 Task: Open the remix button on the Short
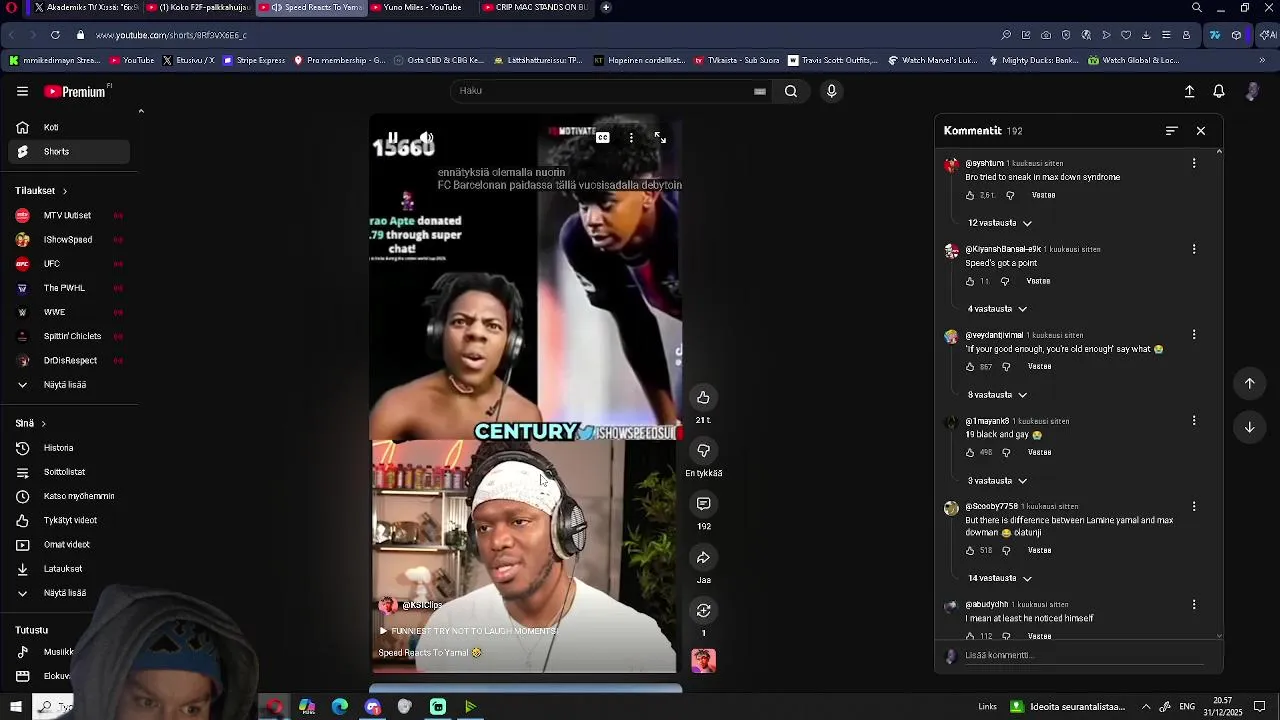pyautogui.click(x=703, y=611)
